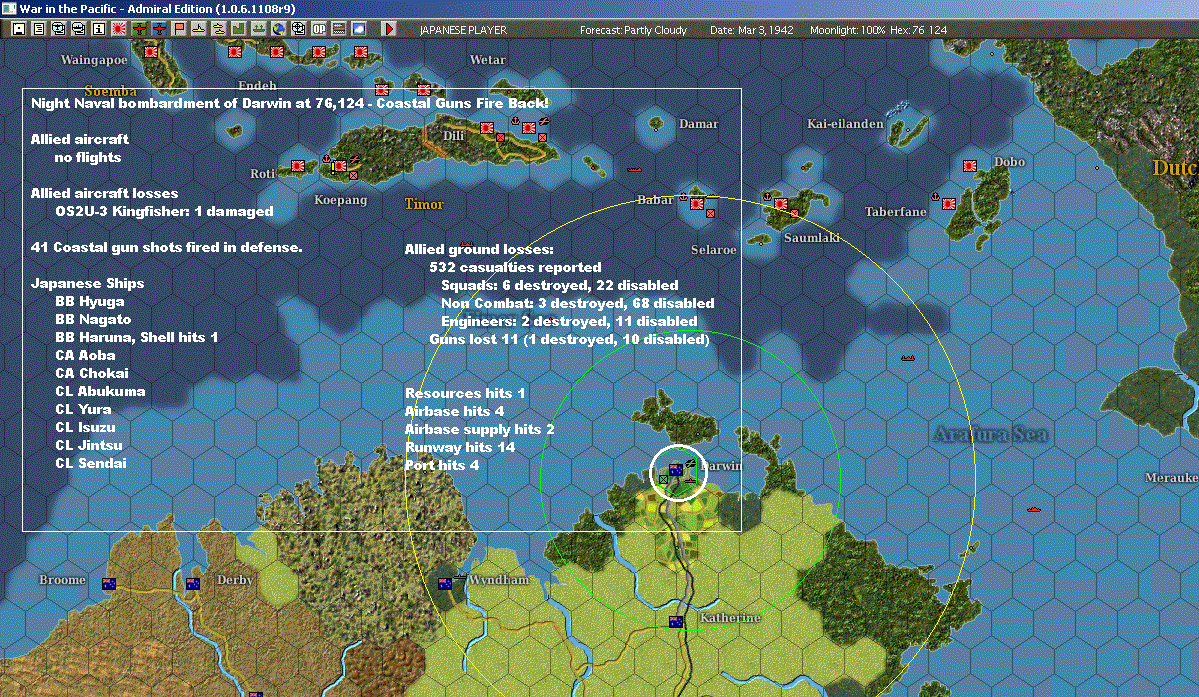Click the cloud weather toolbar icon

pos(359,29)
